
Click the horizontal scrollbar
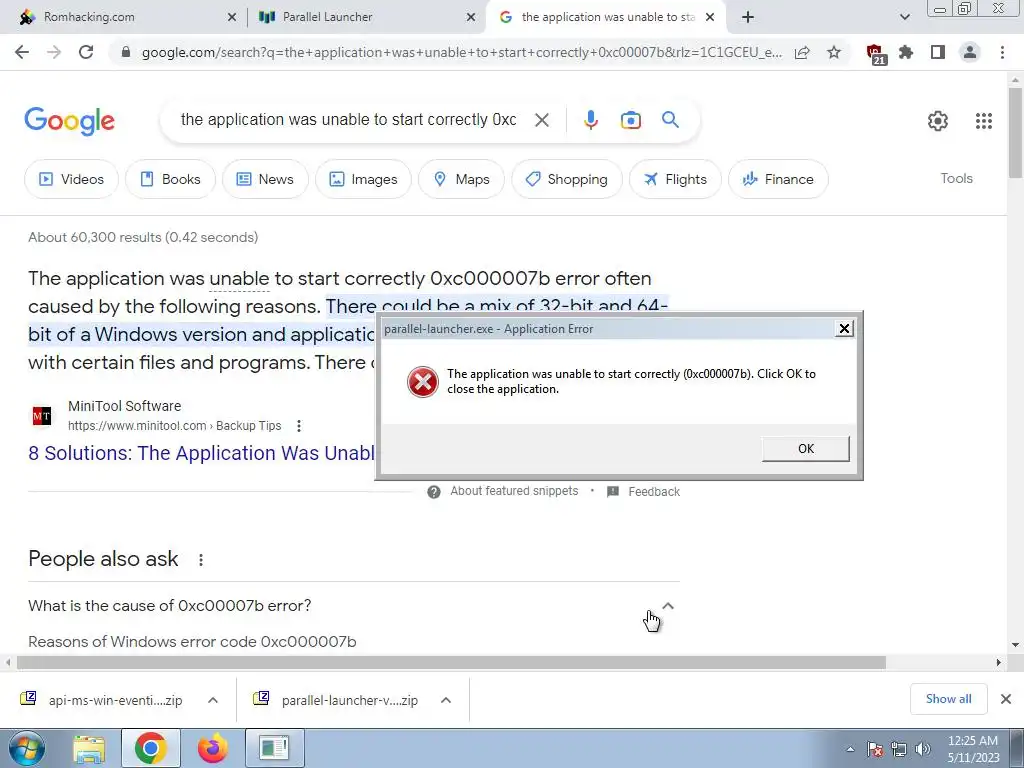point(451,662)
